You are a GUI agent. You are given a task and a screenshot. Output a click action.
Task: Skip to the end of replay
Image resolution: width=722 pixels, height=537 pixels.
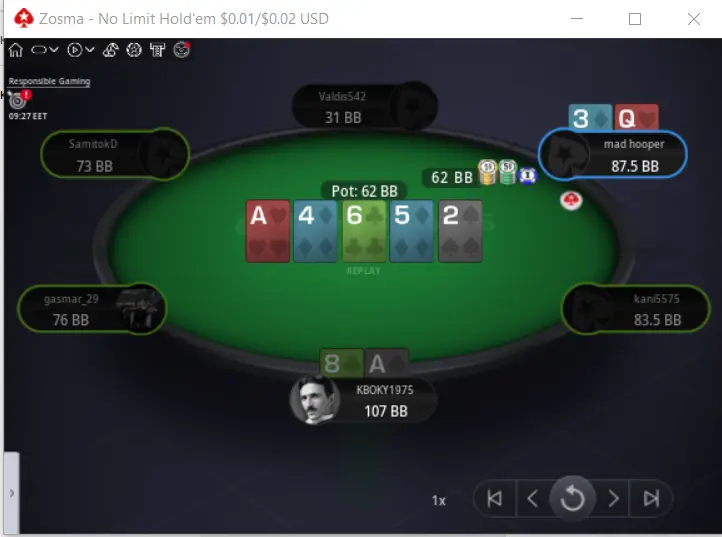click(651, 498)
